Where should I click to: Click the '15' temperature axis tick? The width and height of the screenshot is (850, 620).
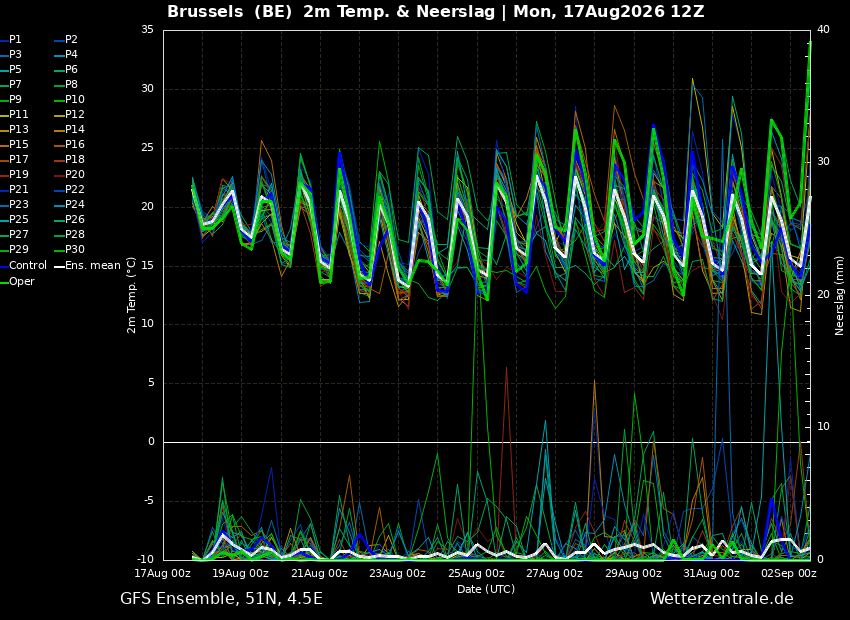pyautogui.click(x=147, y=265)
